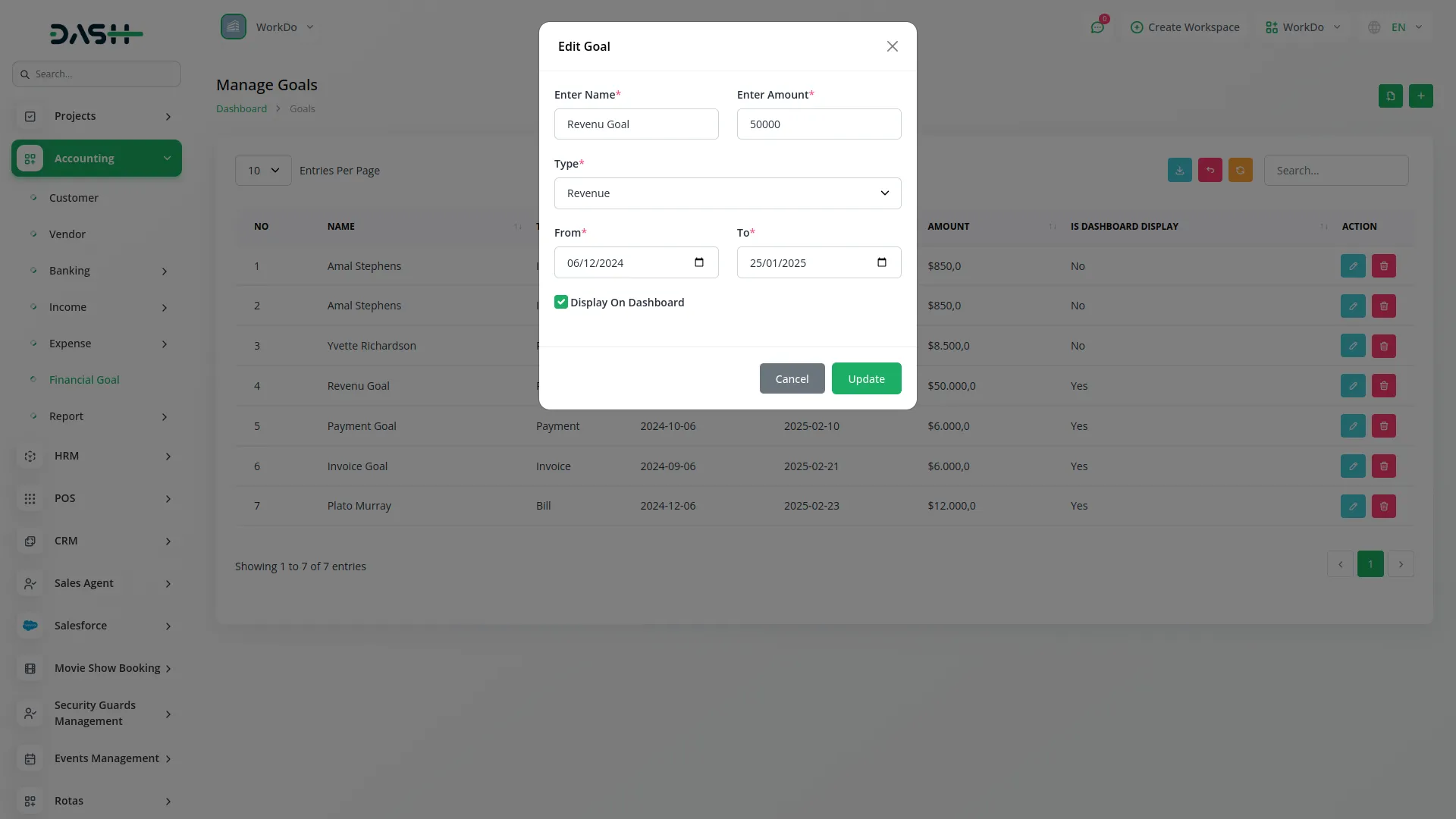Open the Type dropdown showing Revenue
Viewport: 1456px width, 819px height.
coord(727,193)
